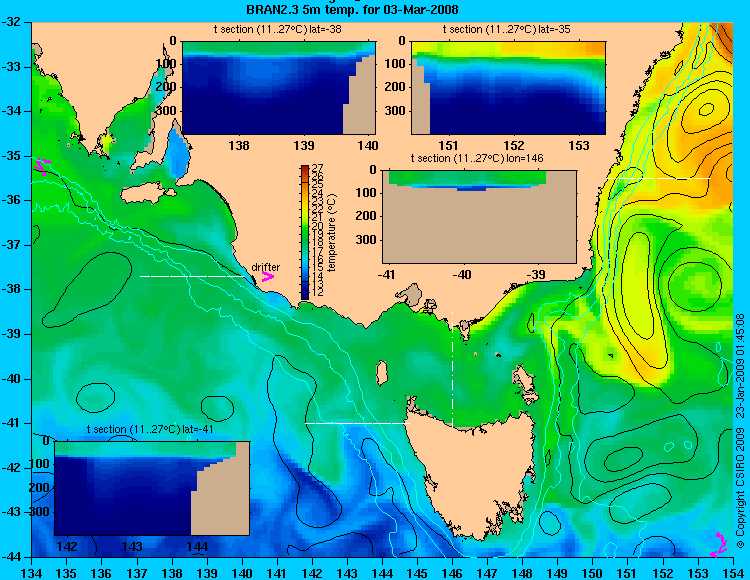The image size is (750, 580).
Task: Click the heading "t section (11..27°C) lat=-35"
Action: point(507,29)
